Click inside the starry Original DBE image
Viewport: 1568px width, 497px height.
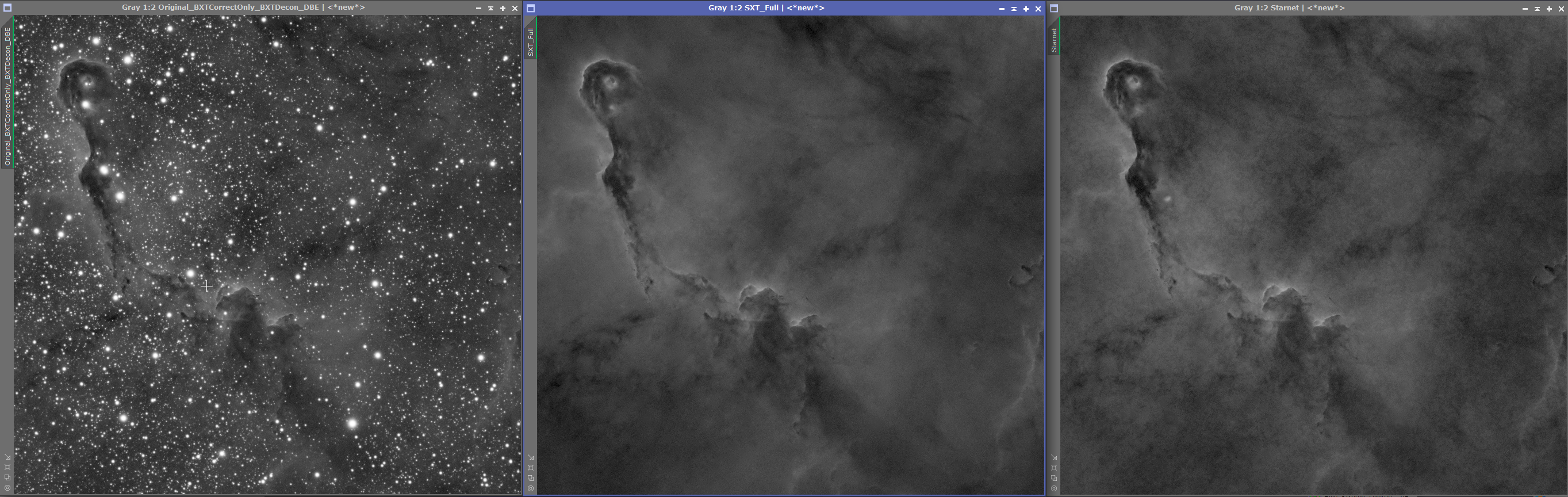[268, 255]
